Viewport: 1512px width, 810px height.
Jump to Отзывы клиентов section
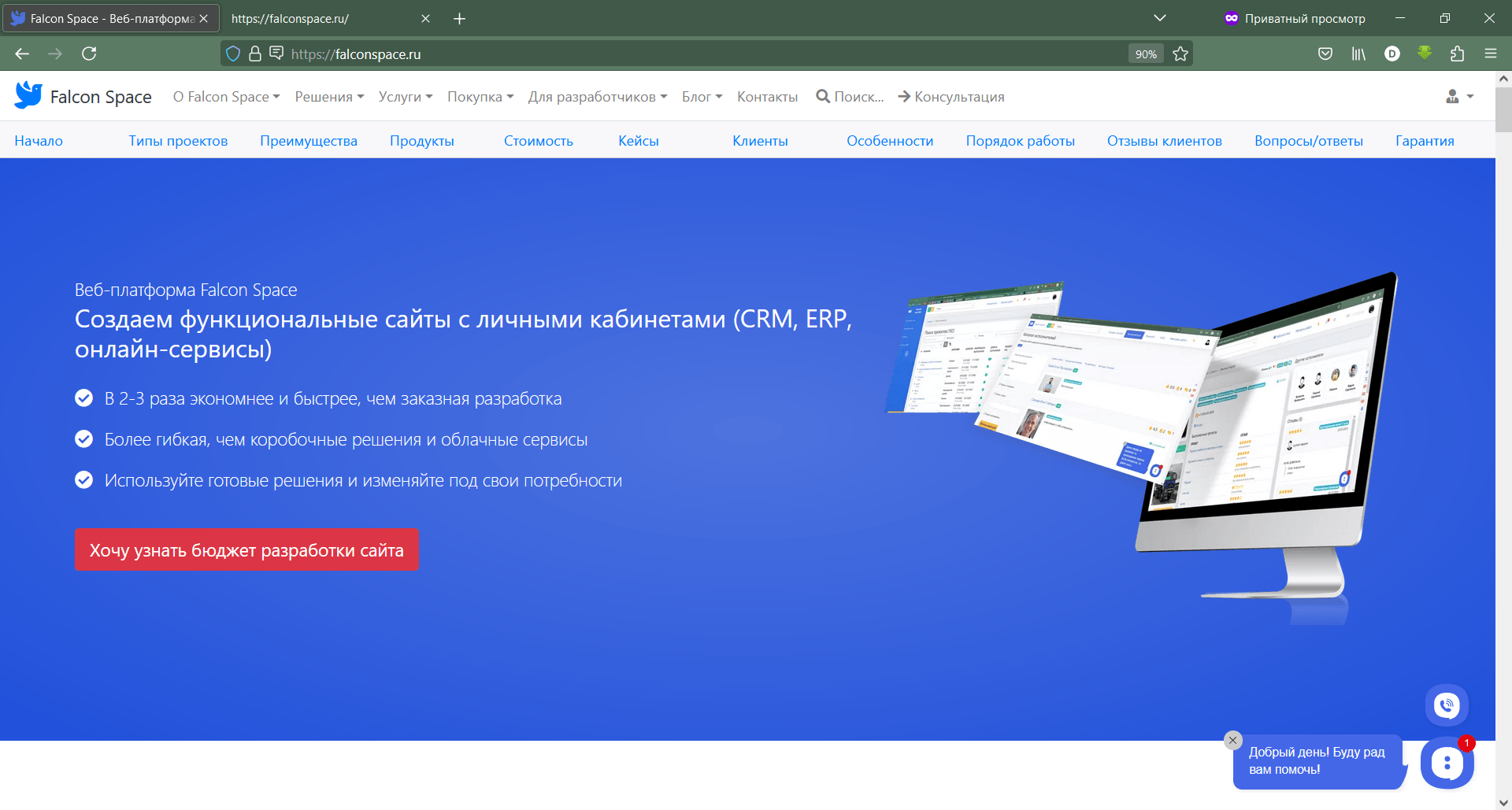(x=1165, y=141)
